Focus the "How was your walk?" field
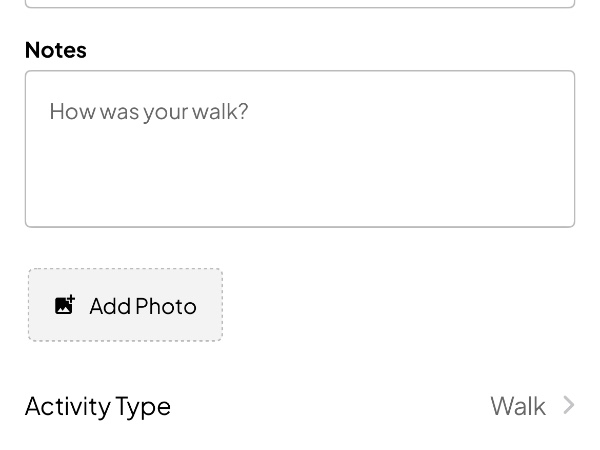 [x=300, y=149]
